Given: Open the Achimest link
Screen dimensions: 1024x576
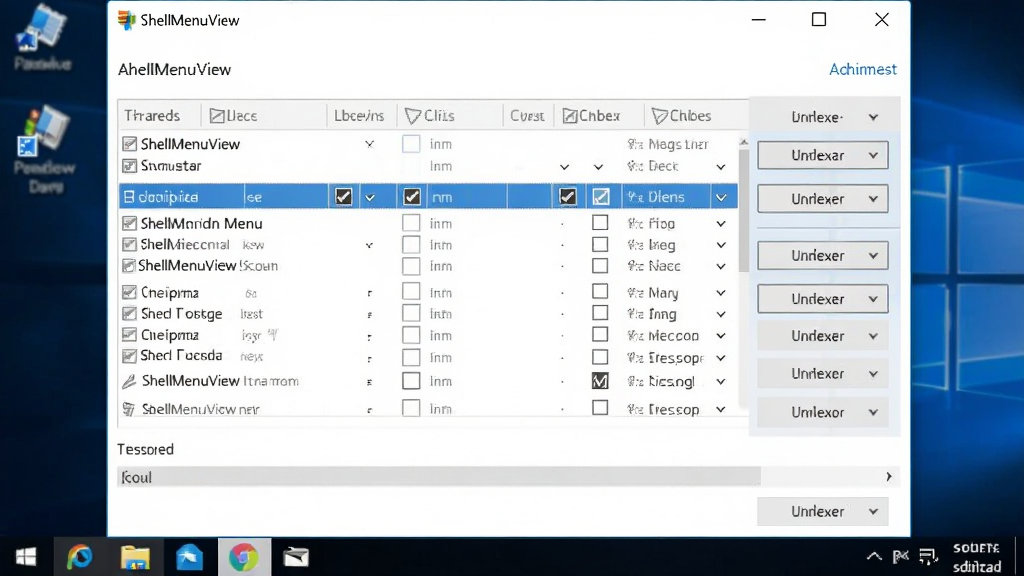Looking at the screenshot, I should [x=863, y=69].
